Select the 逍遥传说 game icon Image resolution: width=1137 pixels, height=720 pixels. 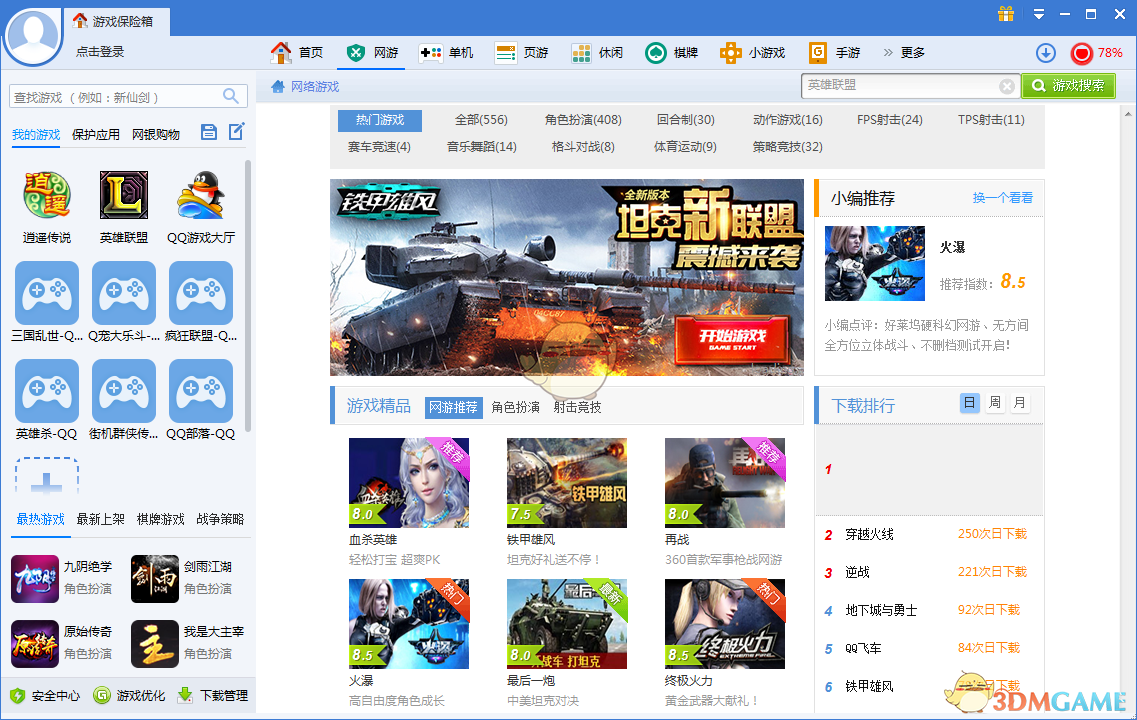click(x=47, y=195)
